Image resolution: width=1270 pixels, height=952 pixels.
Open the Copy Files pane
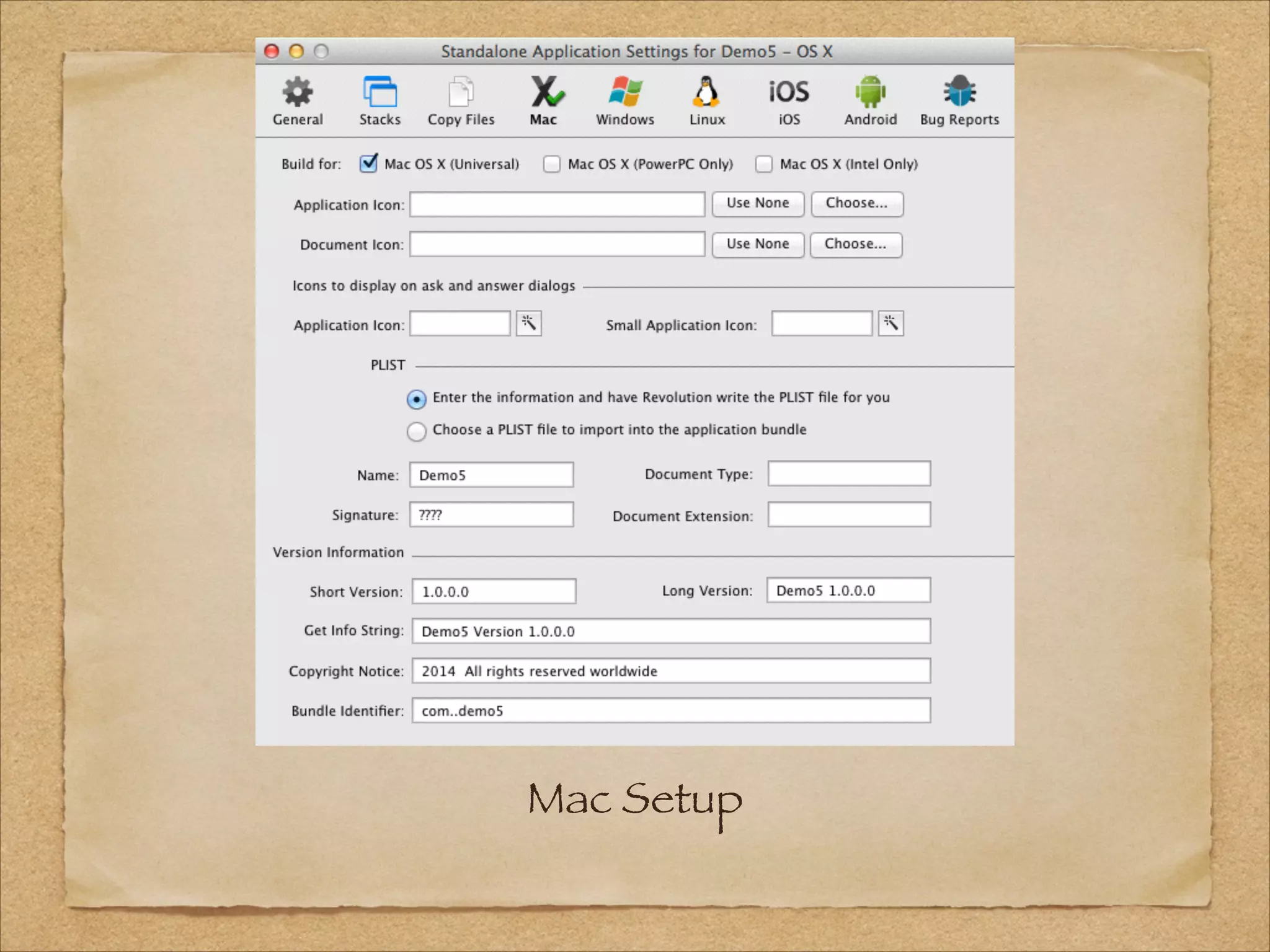tap(461, 101)
